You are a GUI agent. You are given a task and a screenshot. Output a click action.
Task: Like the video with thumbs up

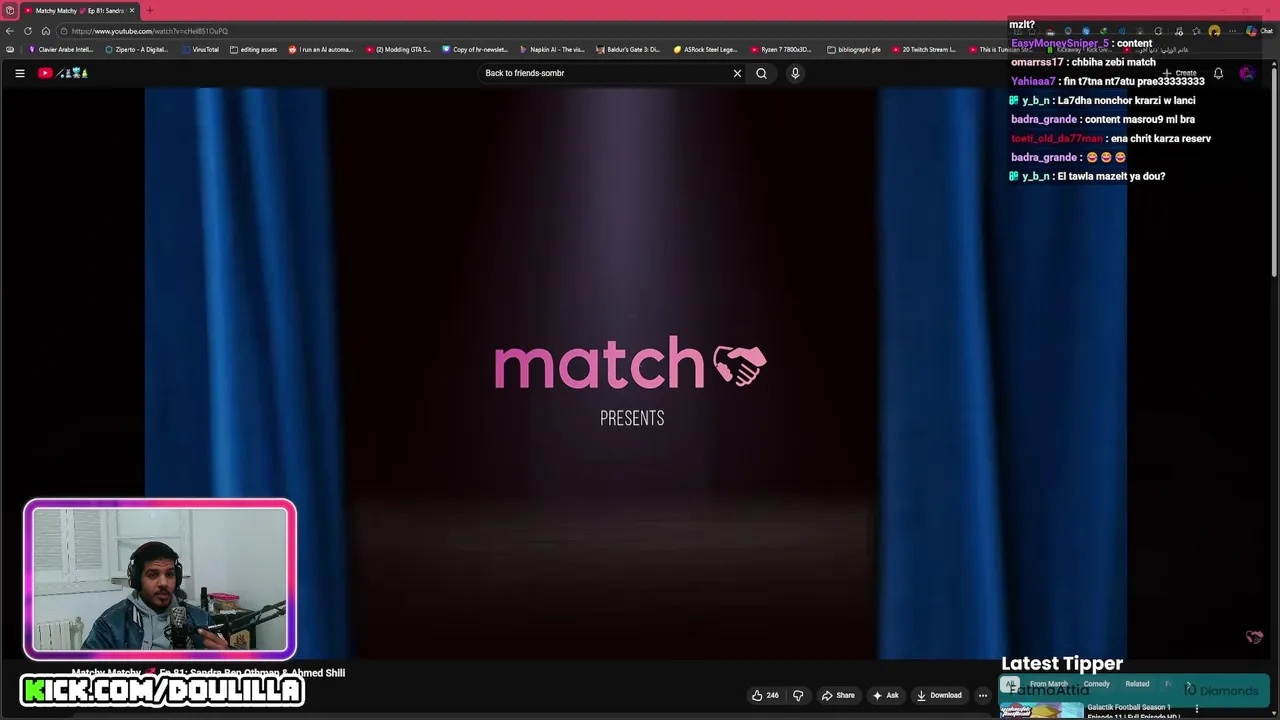766,696
